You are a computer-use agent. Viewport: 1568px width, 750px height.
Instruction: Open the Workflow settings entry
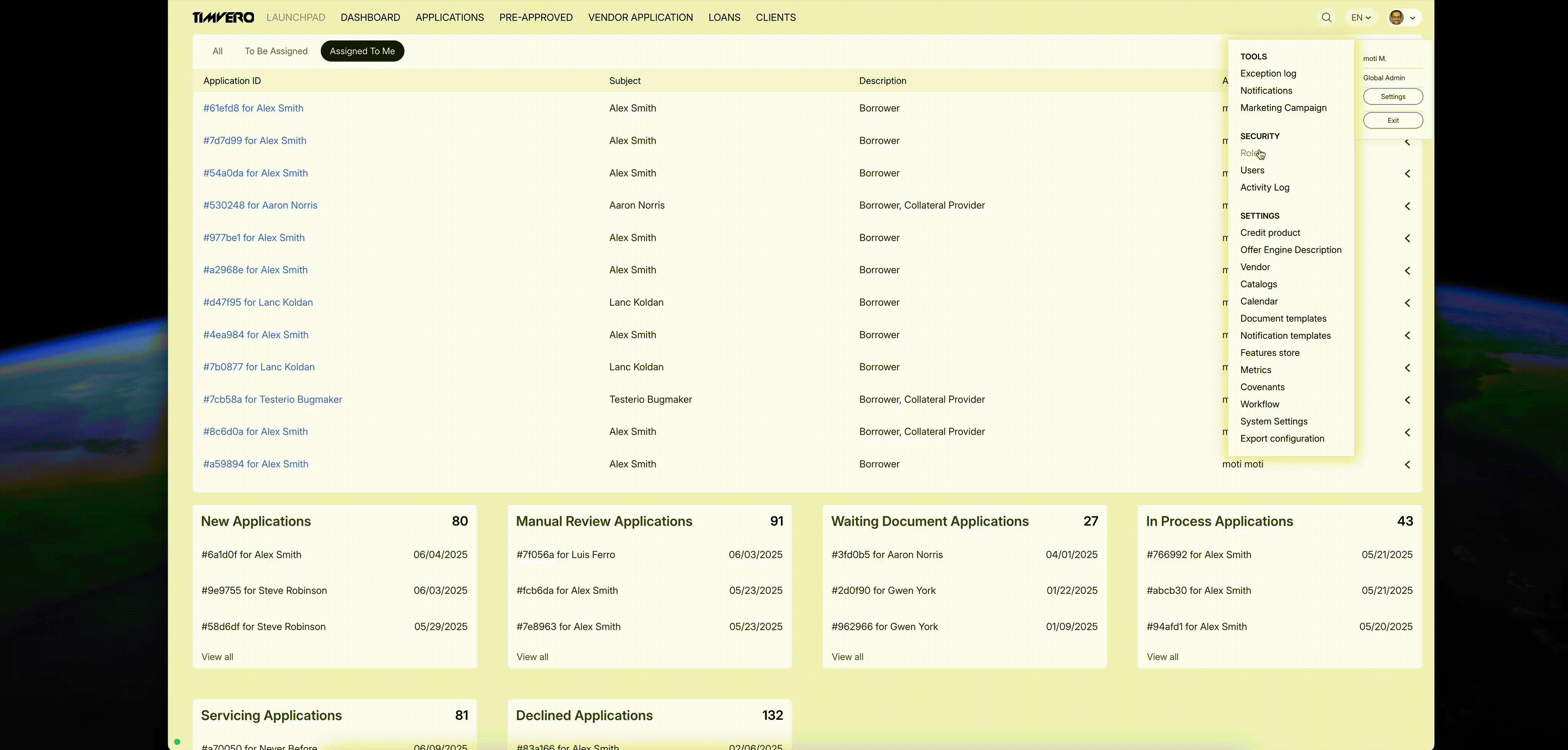tap(1259, 404)
